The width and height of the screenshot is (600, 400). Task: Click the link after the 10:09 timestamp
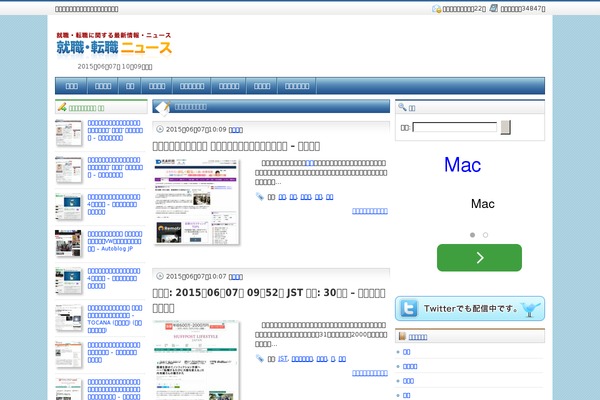click(x=236, y=130)
